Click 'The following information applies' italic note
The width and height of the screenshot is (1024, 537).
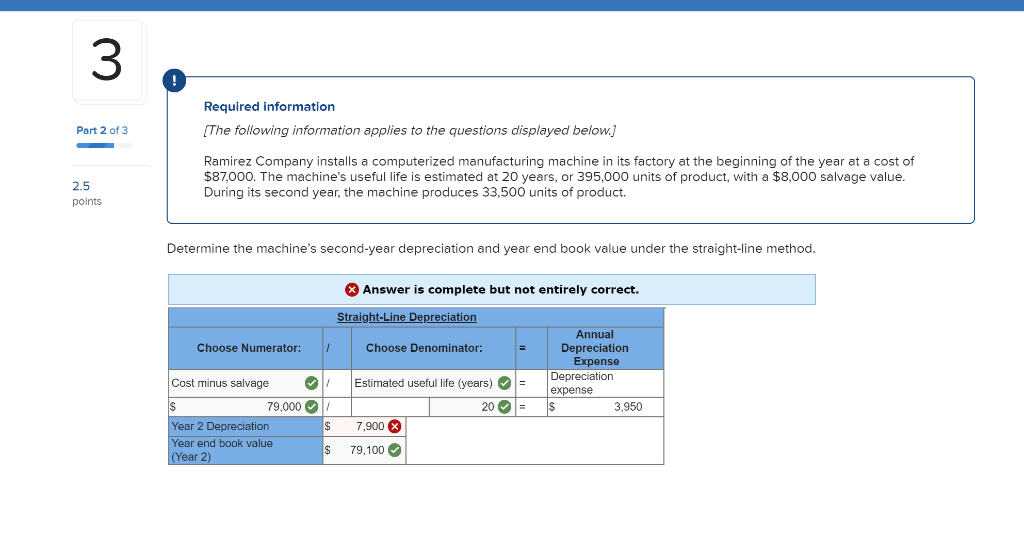410,131
